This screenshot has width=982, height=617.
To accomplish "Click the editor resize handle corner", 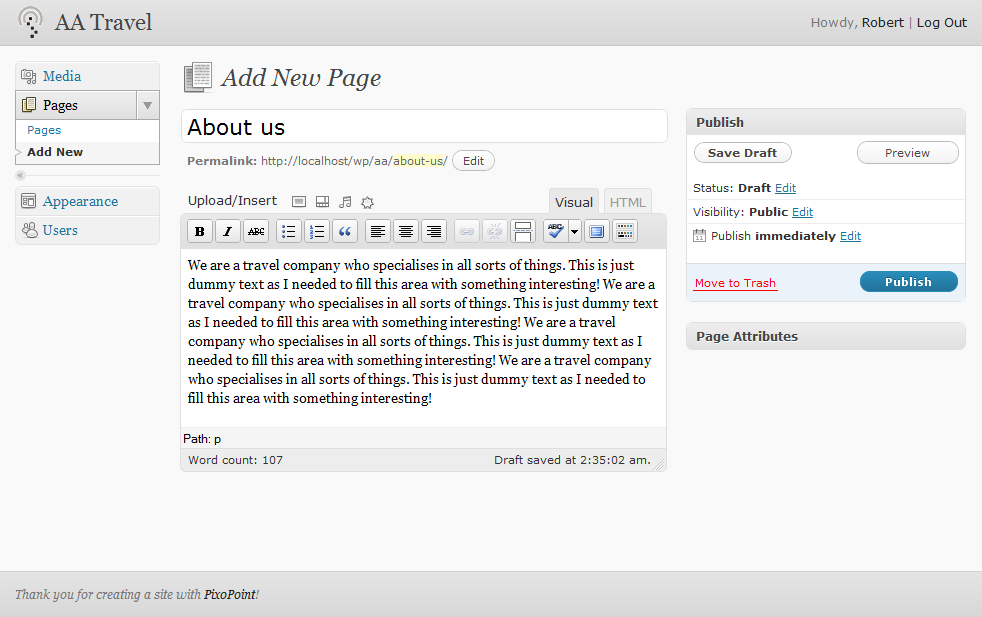I will 659,464.
